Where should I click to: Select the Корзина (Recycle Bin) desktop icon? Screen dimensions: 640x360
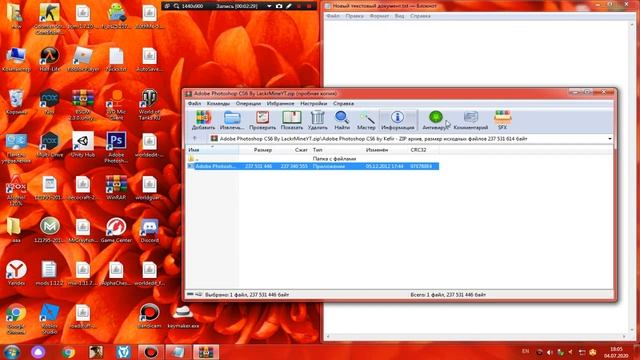16,102
